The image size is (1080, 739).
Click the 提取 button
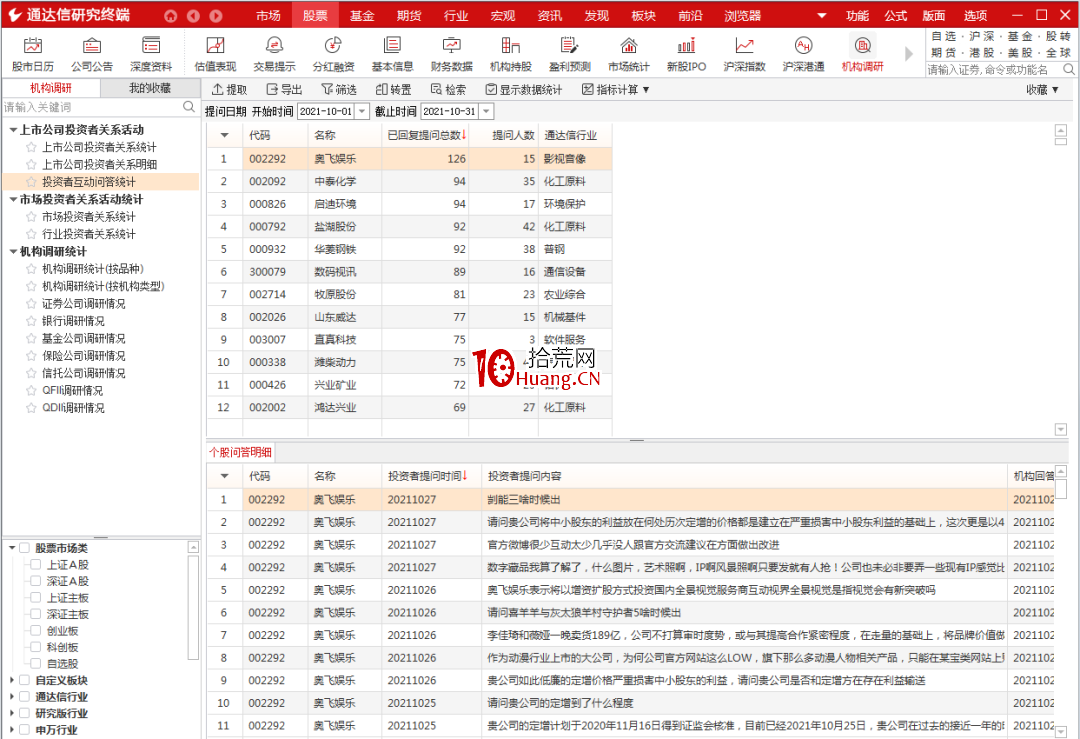tap(229, 90)
